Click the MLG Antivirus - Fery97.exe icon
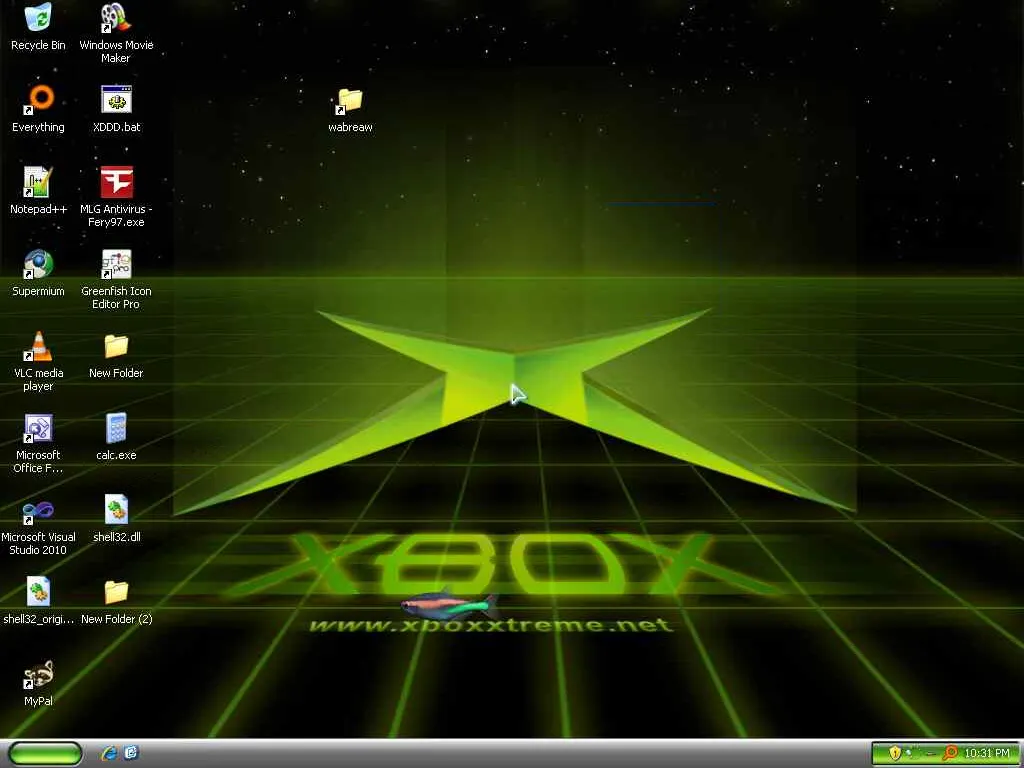The height and width of the screenshot is (768, 1024). [116, 182]
